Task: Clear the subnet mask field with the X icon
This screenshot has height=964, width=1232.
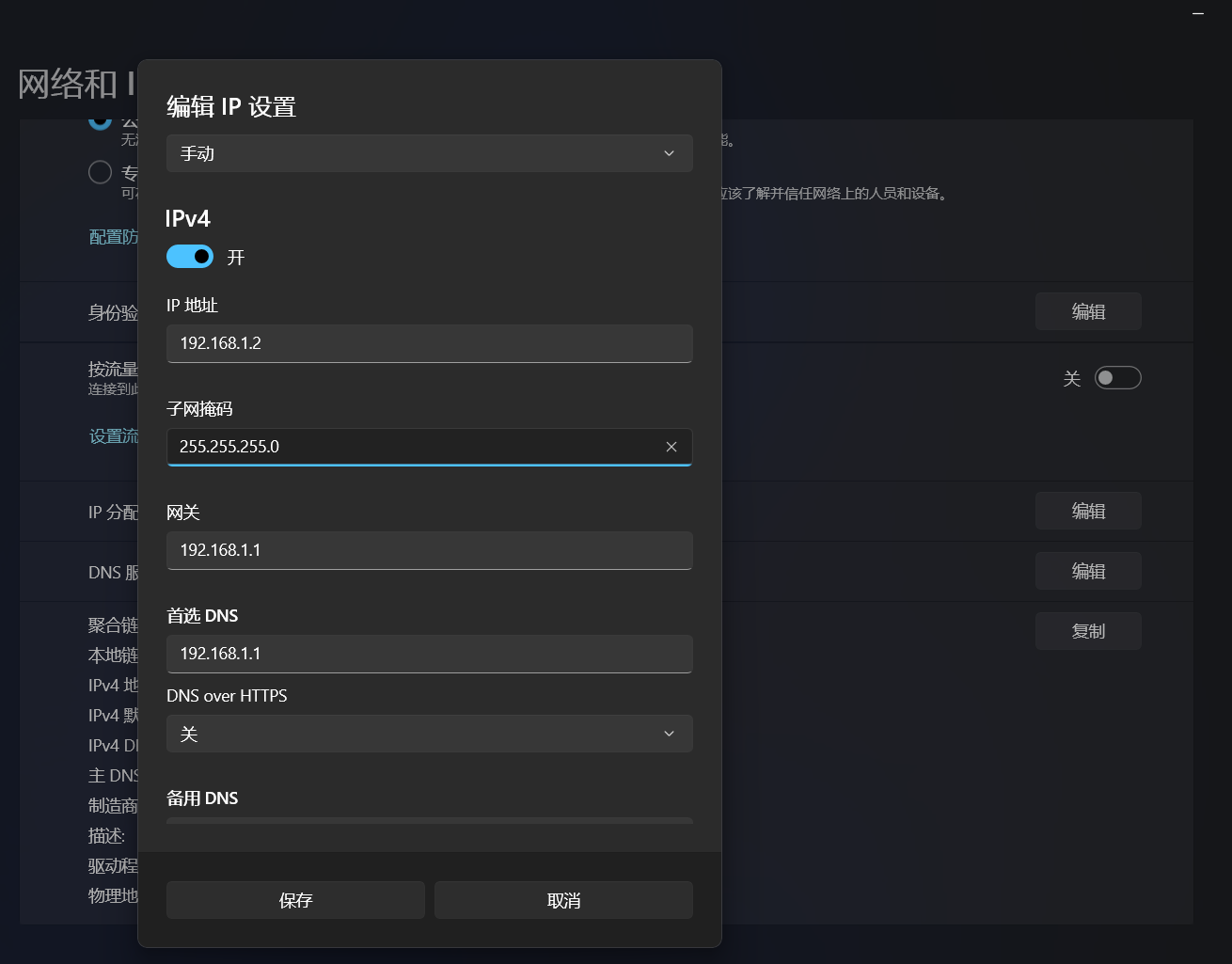Action: (671, 447)
